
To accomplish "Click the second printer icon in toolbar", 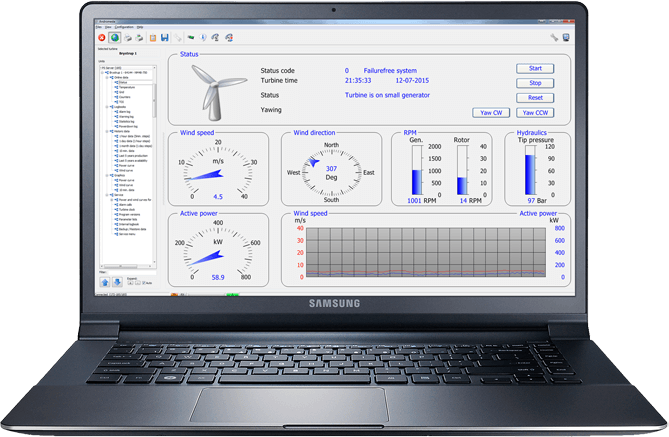I will [x=139, y=38].
